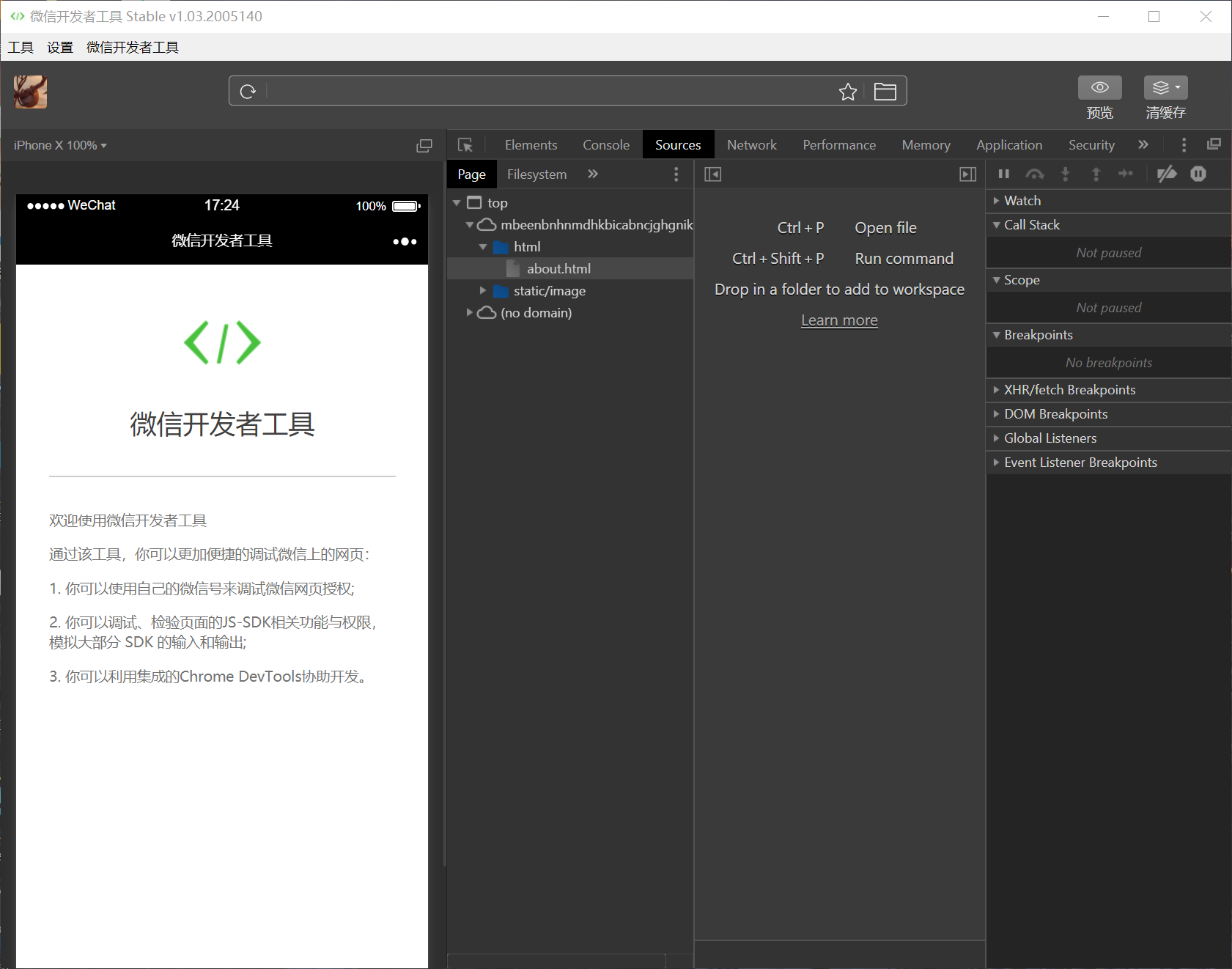The image size is (1232, 969).
Task: Click the refresh page icon in address bar
Action: click(x=248, y=92)
